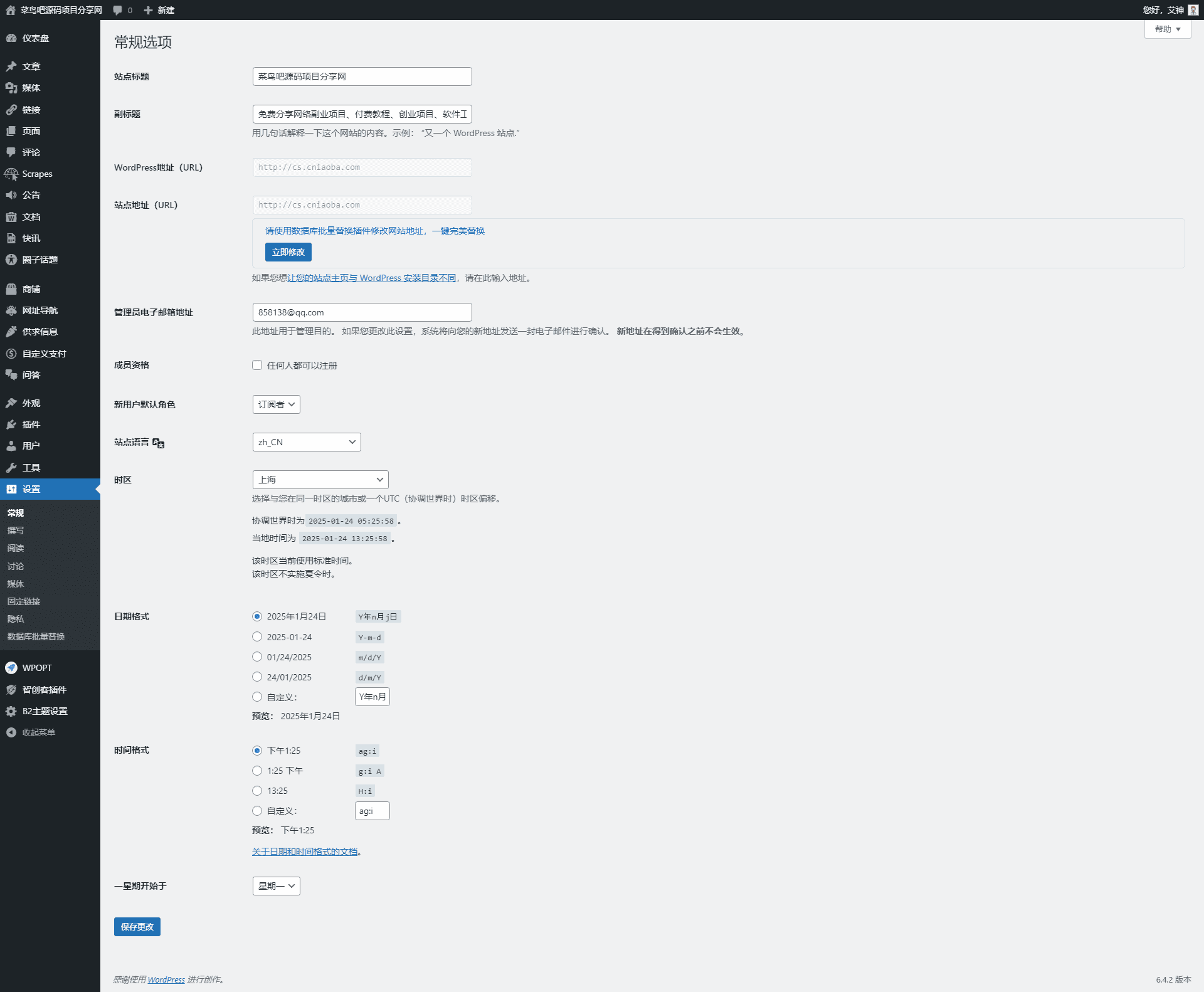Select the Y-m-d date format radio
This screenshot has height=992, width=1204.
point(257,636)
